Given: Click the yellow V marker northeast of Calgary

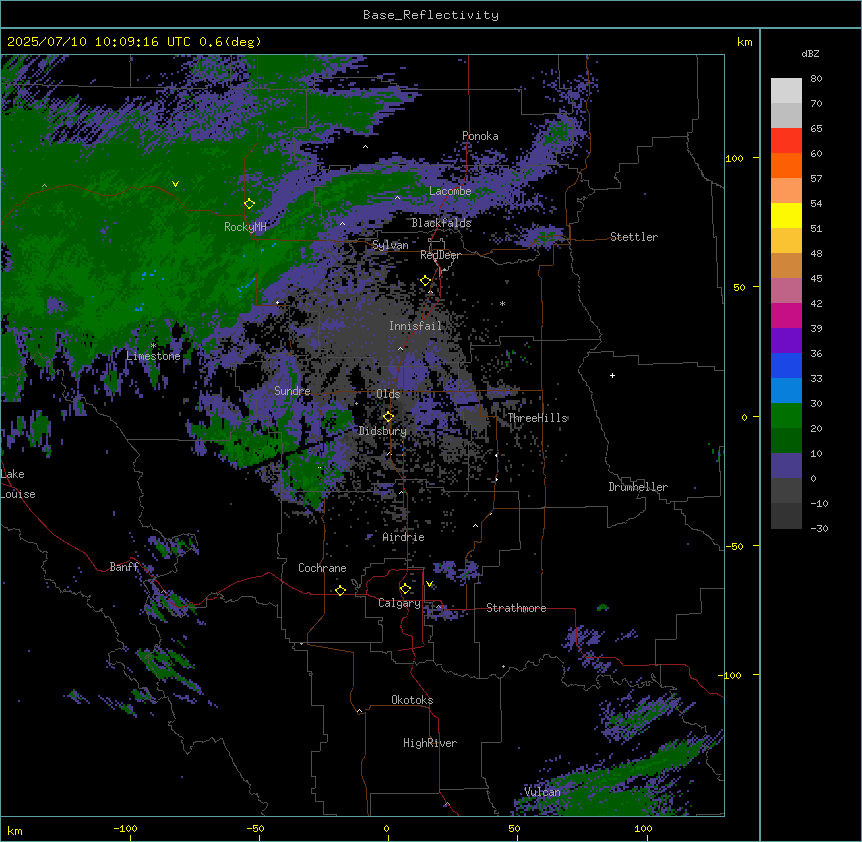Looking at the screenshot, I should [x=429, y=584].
